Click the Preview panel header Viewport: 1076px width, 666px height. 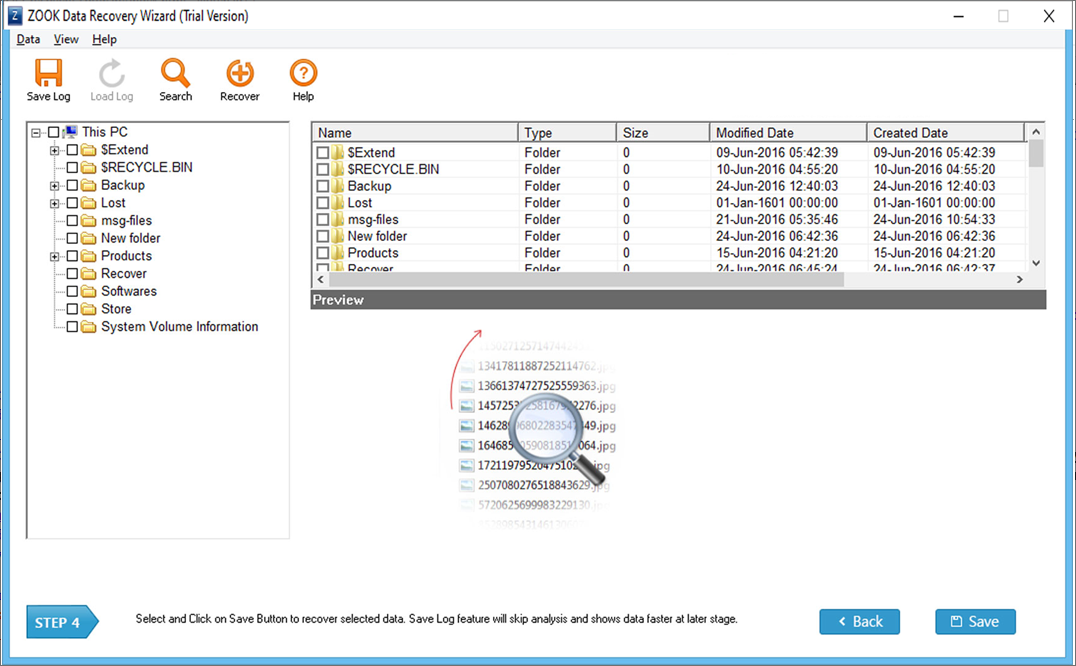pos(678,300)
